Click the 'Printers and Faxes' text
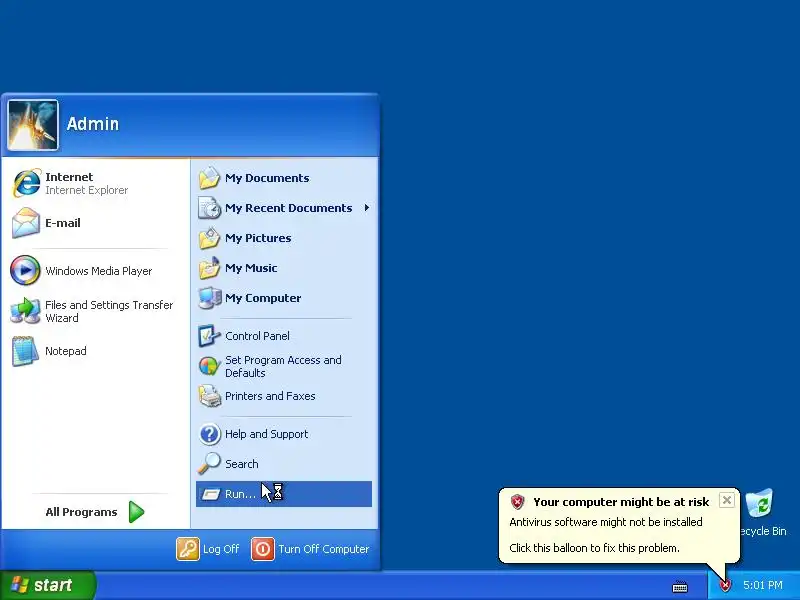This screenshot has width=800, height=600. pos(270,396)
